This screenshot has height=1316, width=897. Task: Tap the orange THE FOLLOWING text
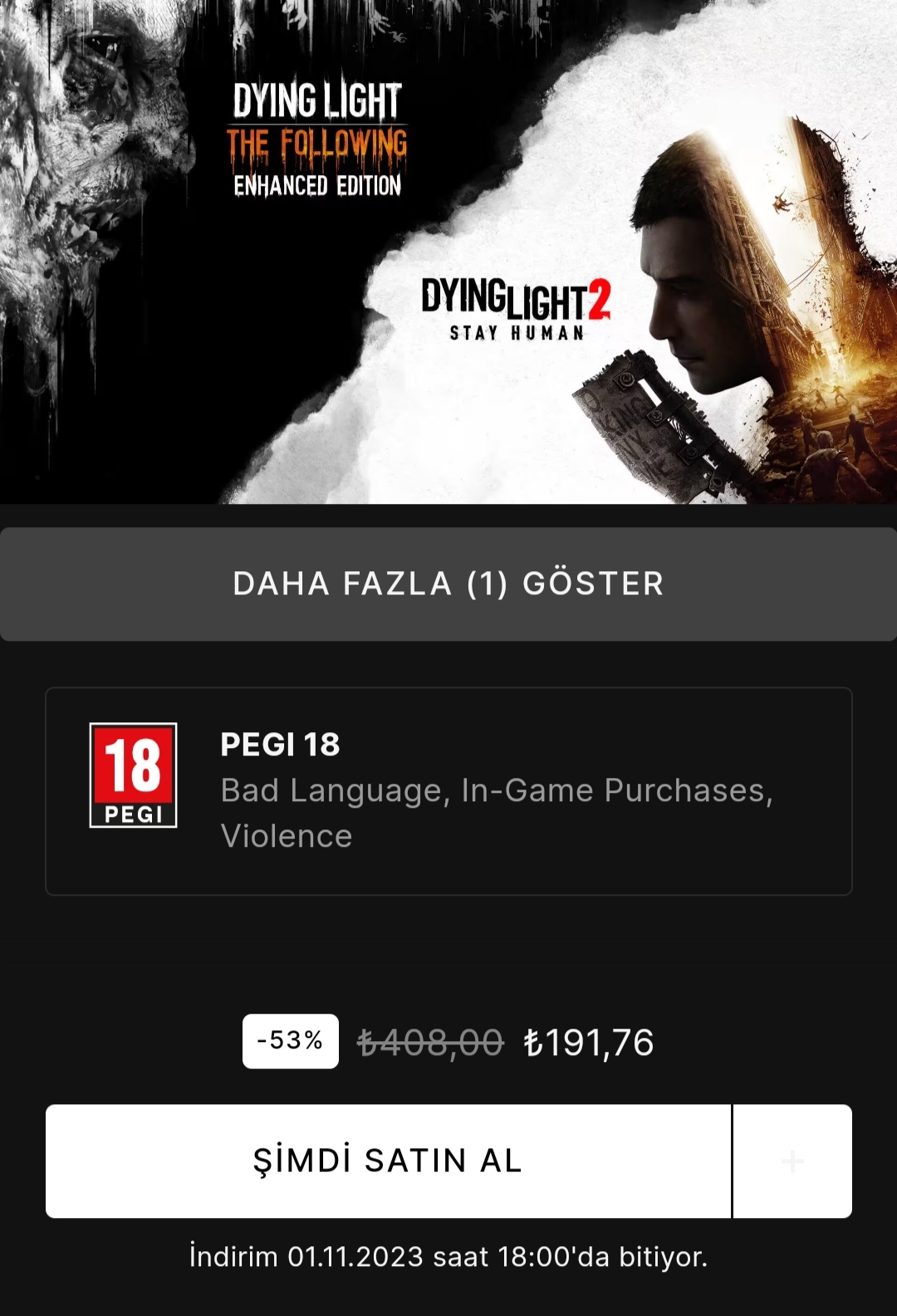click(317, 144)
